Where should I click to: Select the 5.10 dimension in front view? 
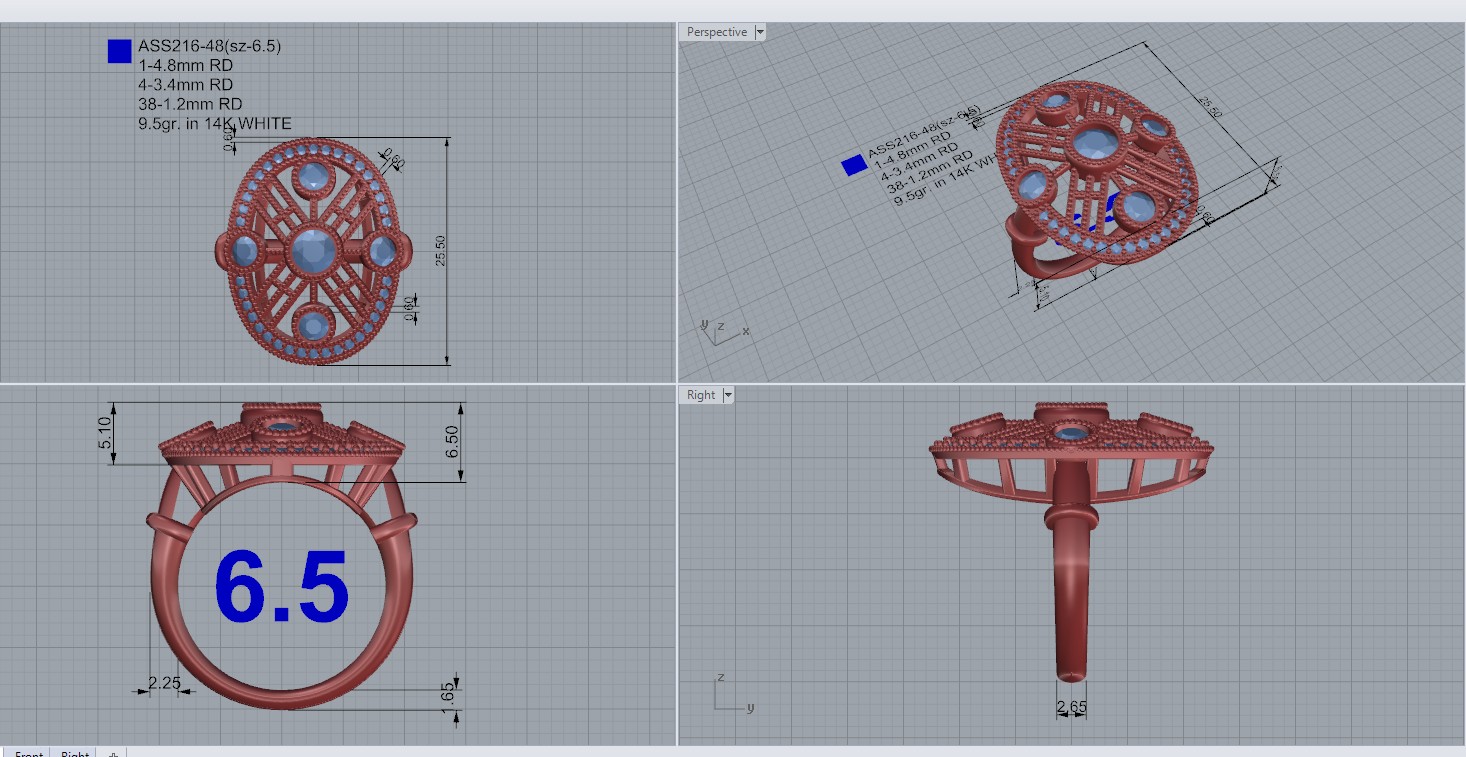tap(107, 433)
